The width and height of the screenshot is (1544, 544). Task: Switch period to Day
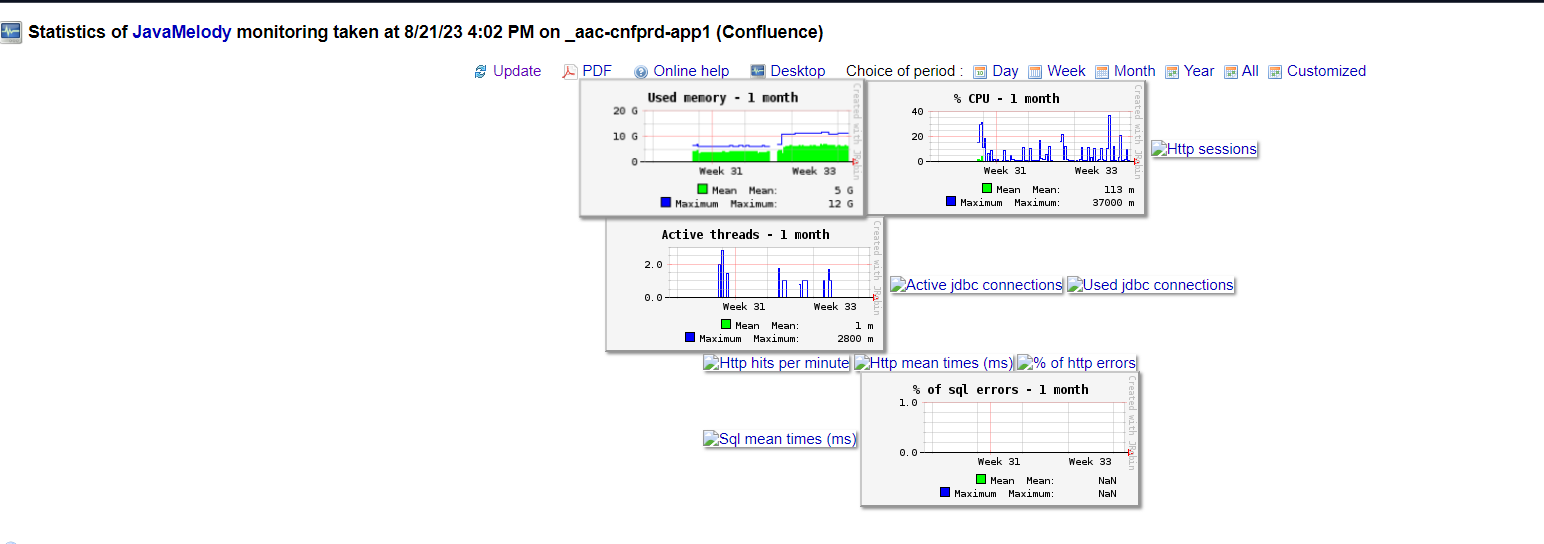pyautogui.click(x=1006, y=71)
